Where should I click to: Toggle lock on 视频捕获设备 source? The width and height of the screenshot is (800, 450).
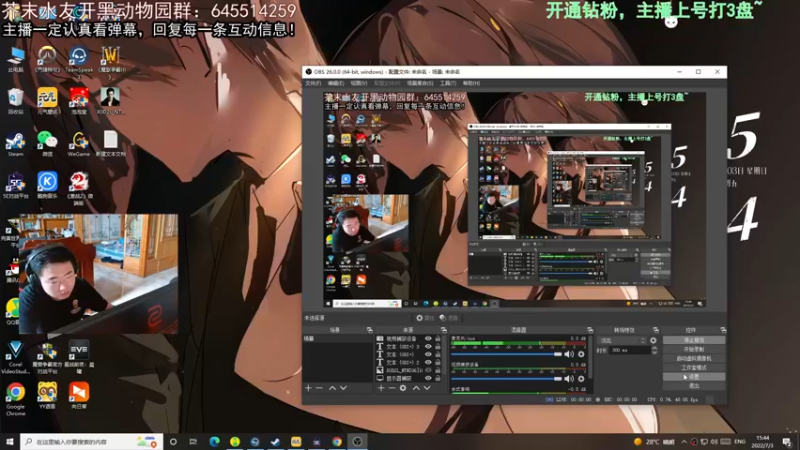point(438,339)
